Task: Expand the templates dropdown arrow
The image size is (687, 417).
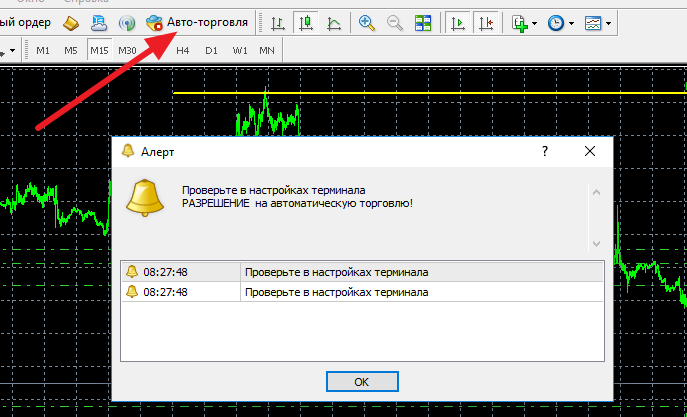Action: click(608, 23)
